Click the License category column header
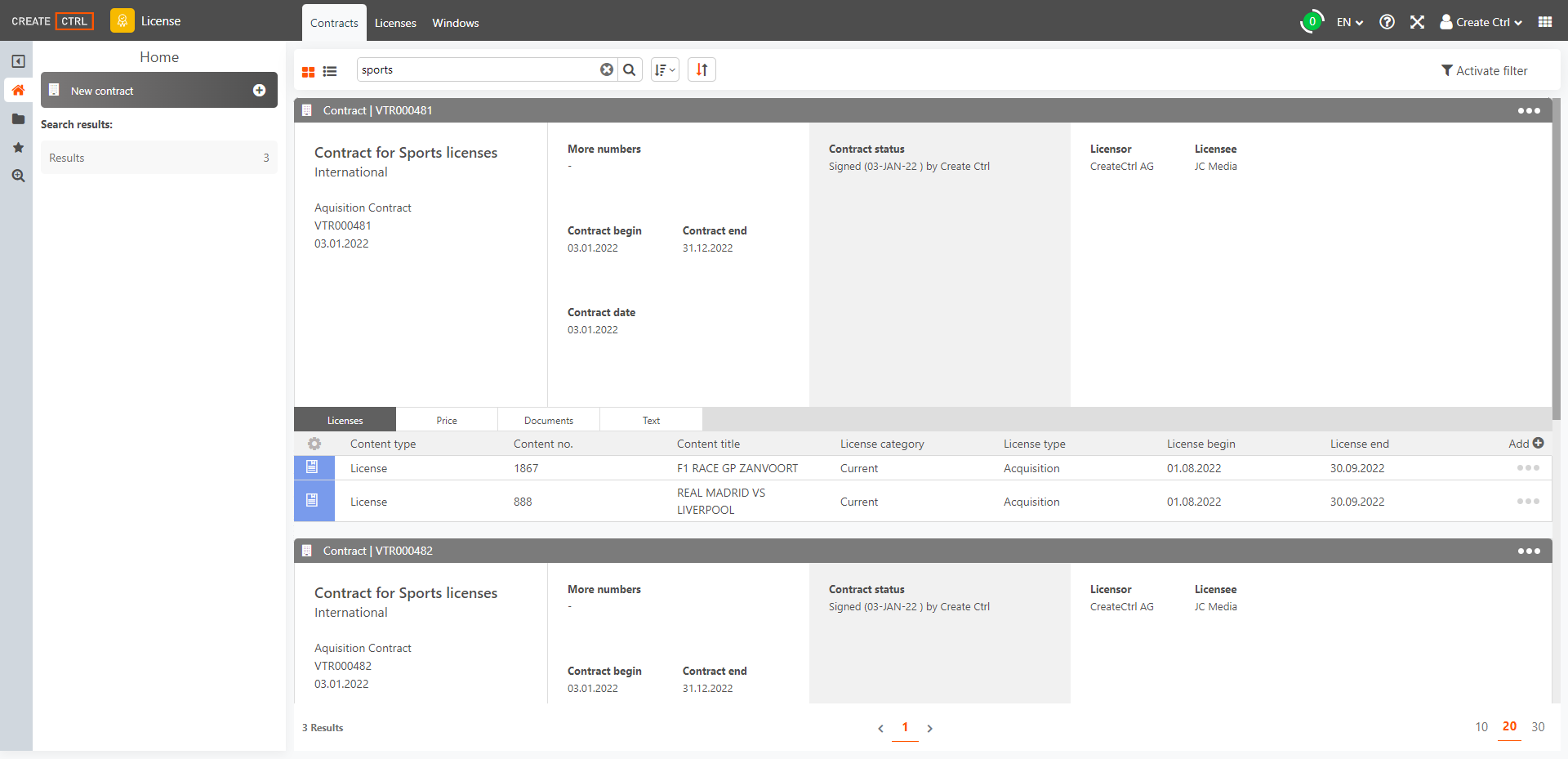The height and width of the screenshot is (759, 1568). coord(882,444)
